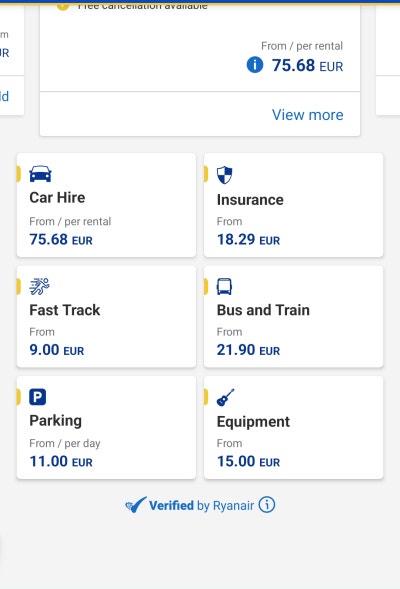Screen dimensions: 400x589
Task: Click the info icon beside 75.68 EUR price
Action: pos(255,65)
